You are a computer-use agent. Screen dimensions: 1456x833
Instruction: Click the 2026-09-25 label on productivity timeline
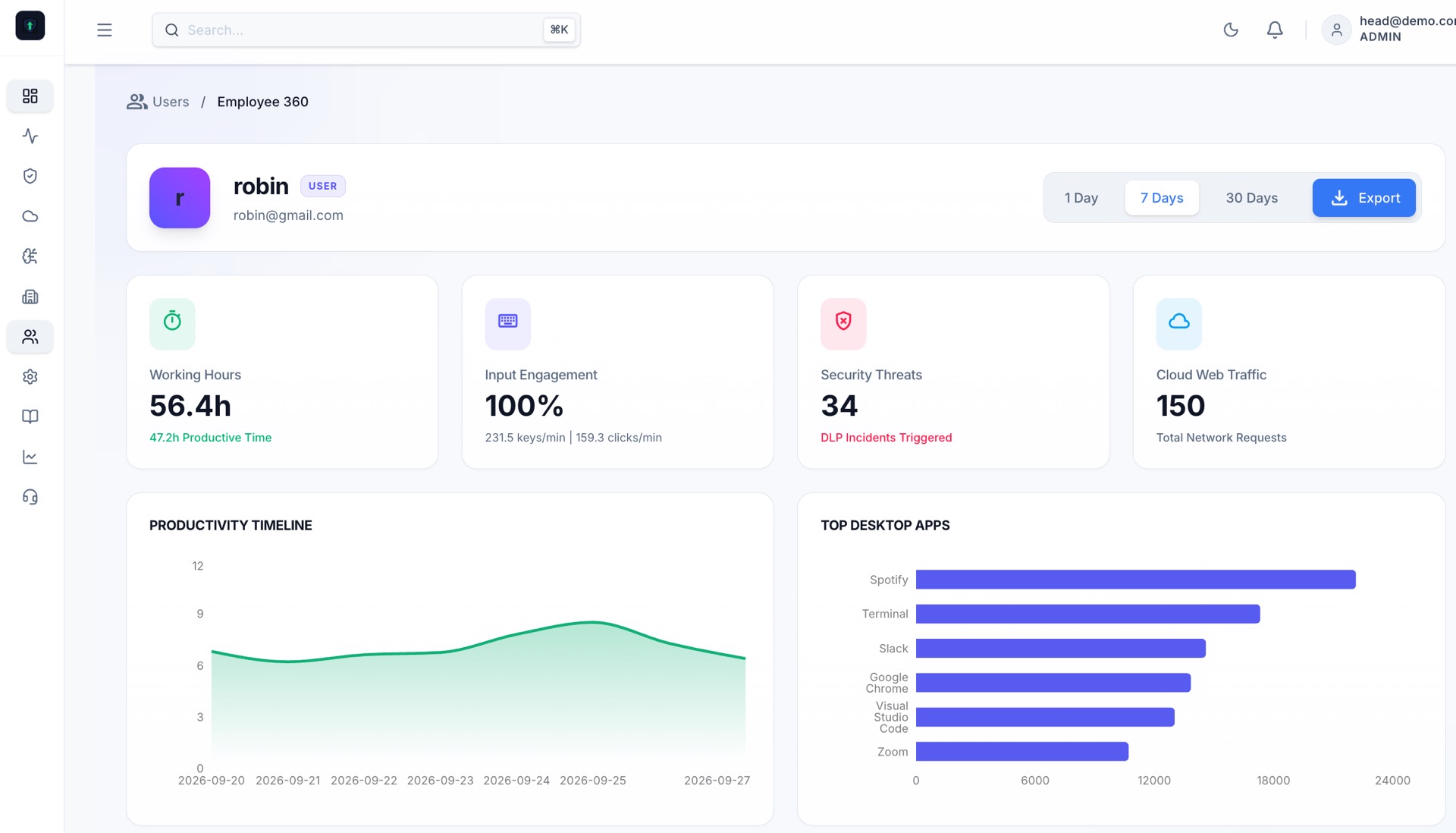click(x=593, y=781)
